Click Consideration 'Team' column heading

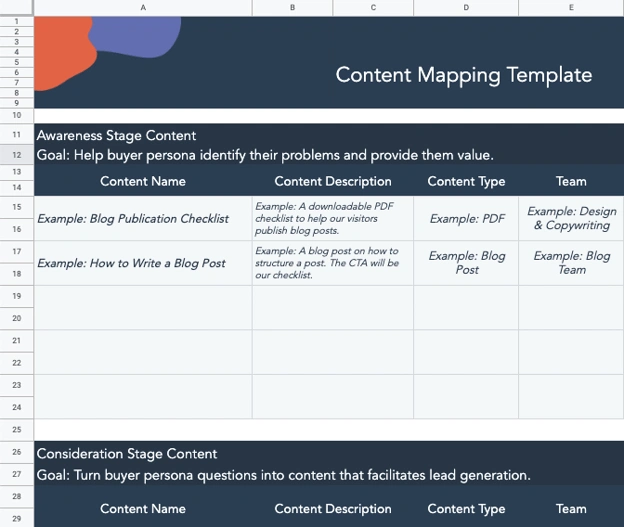click(571, 509)
